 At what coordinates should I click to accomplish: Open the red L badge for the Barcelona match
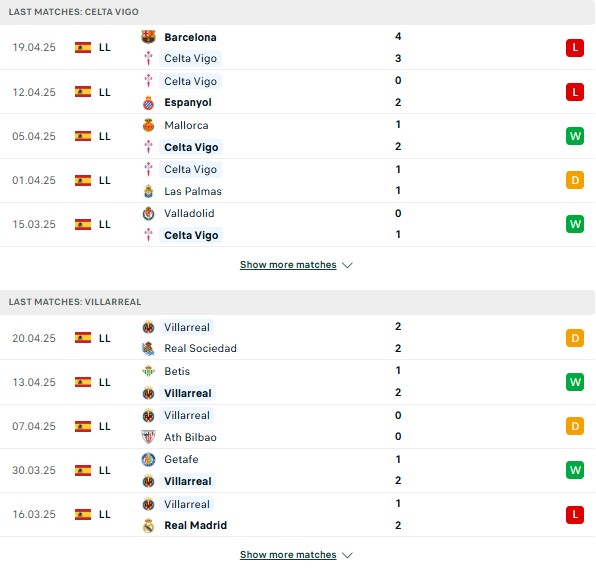[575, 48]
